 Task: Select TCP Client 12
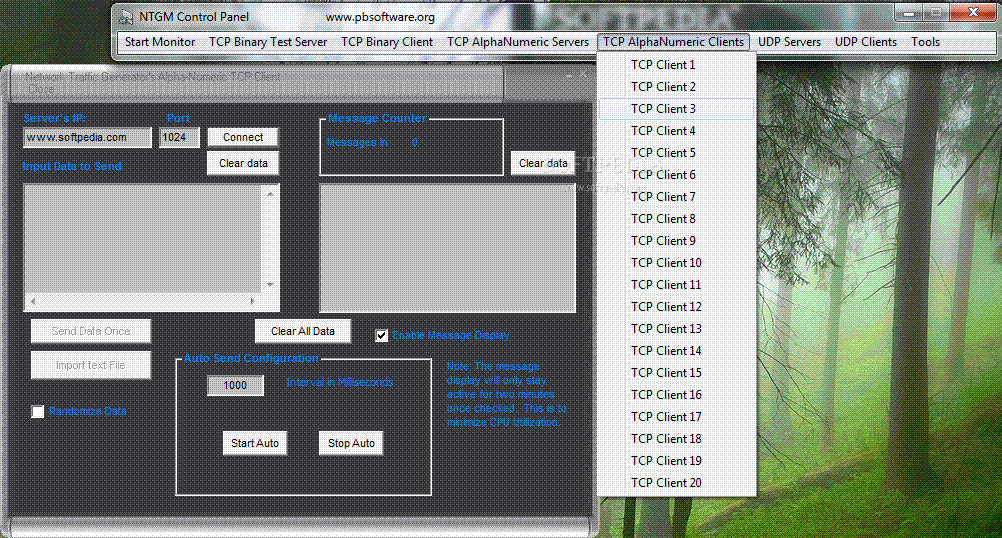click(x=677, y=307)
